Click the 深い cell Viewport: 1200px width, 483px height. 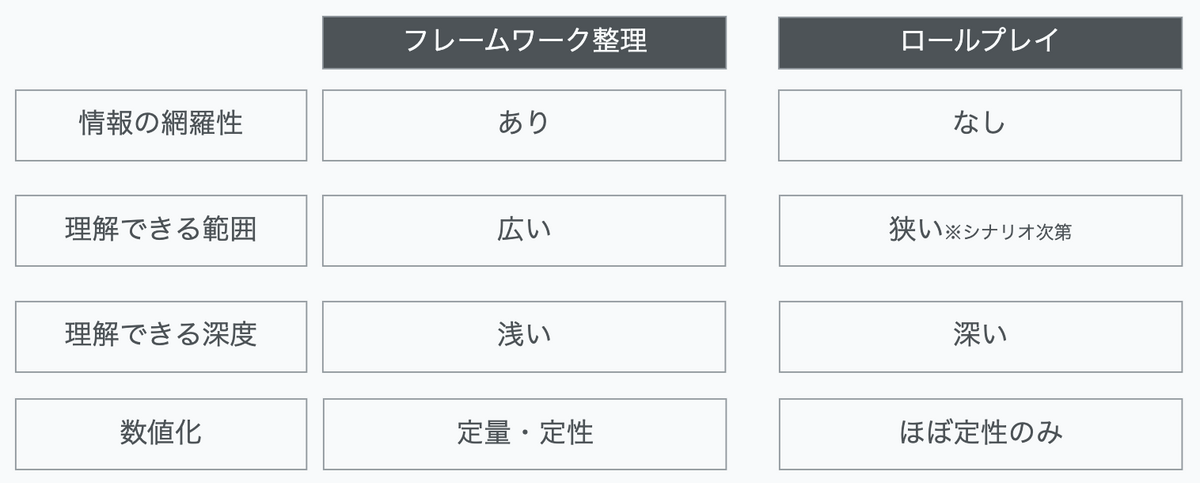click(980, 335)
